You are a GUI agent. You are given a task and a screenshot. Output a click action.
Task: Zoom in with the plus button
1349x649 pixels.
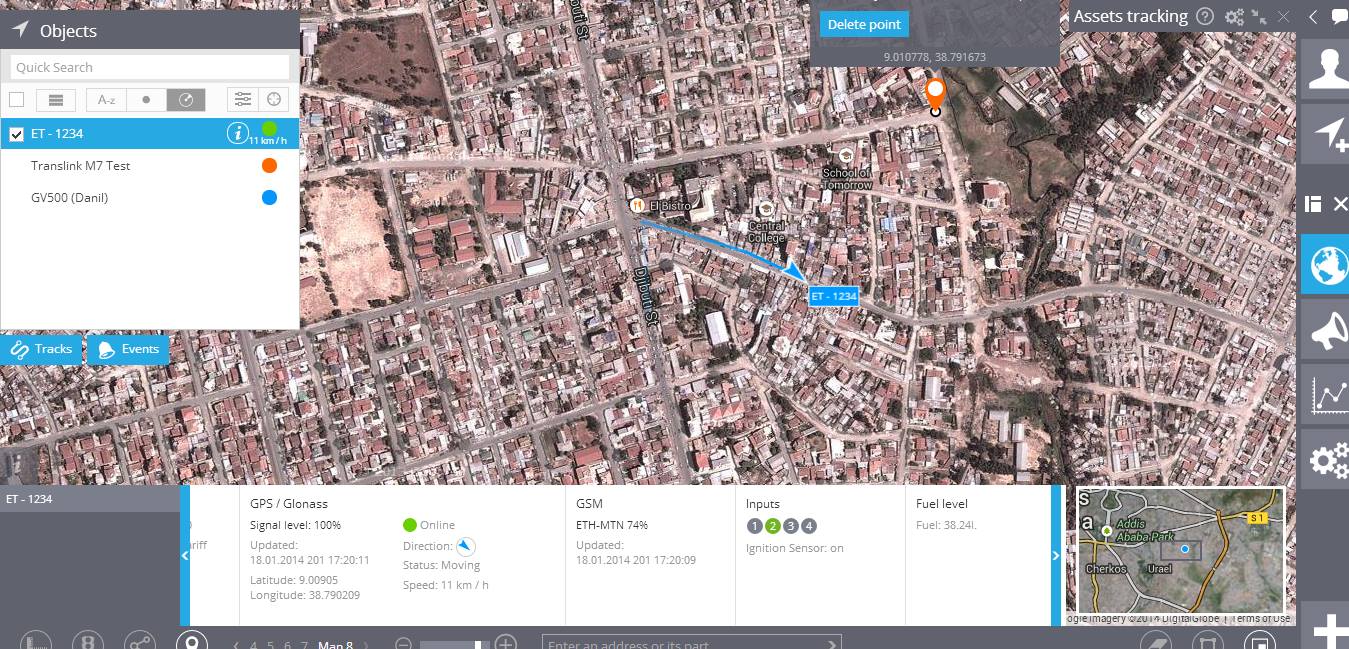coord(506,643)
